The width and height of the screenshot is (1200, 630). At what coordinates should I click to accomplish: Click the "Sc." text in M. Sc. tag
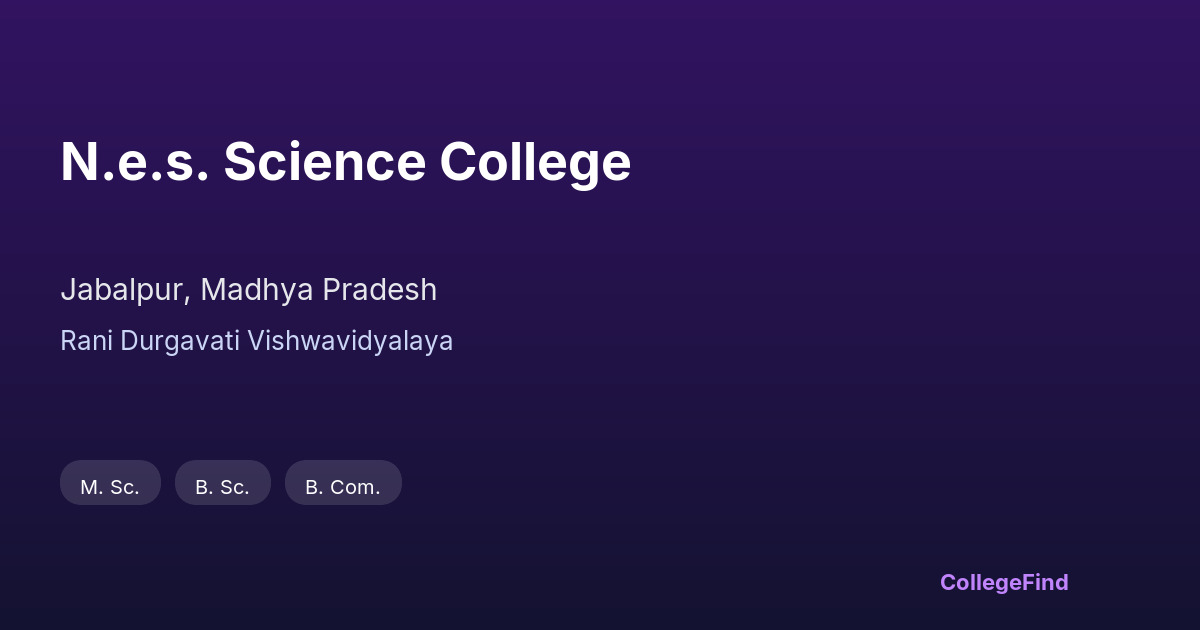tap(124, 488)
